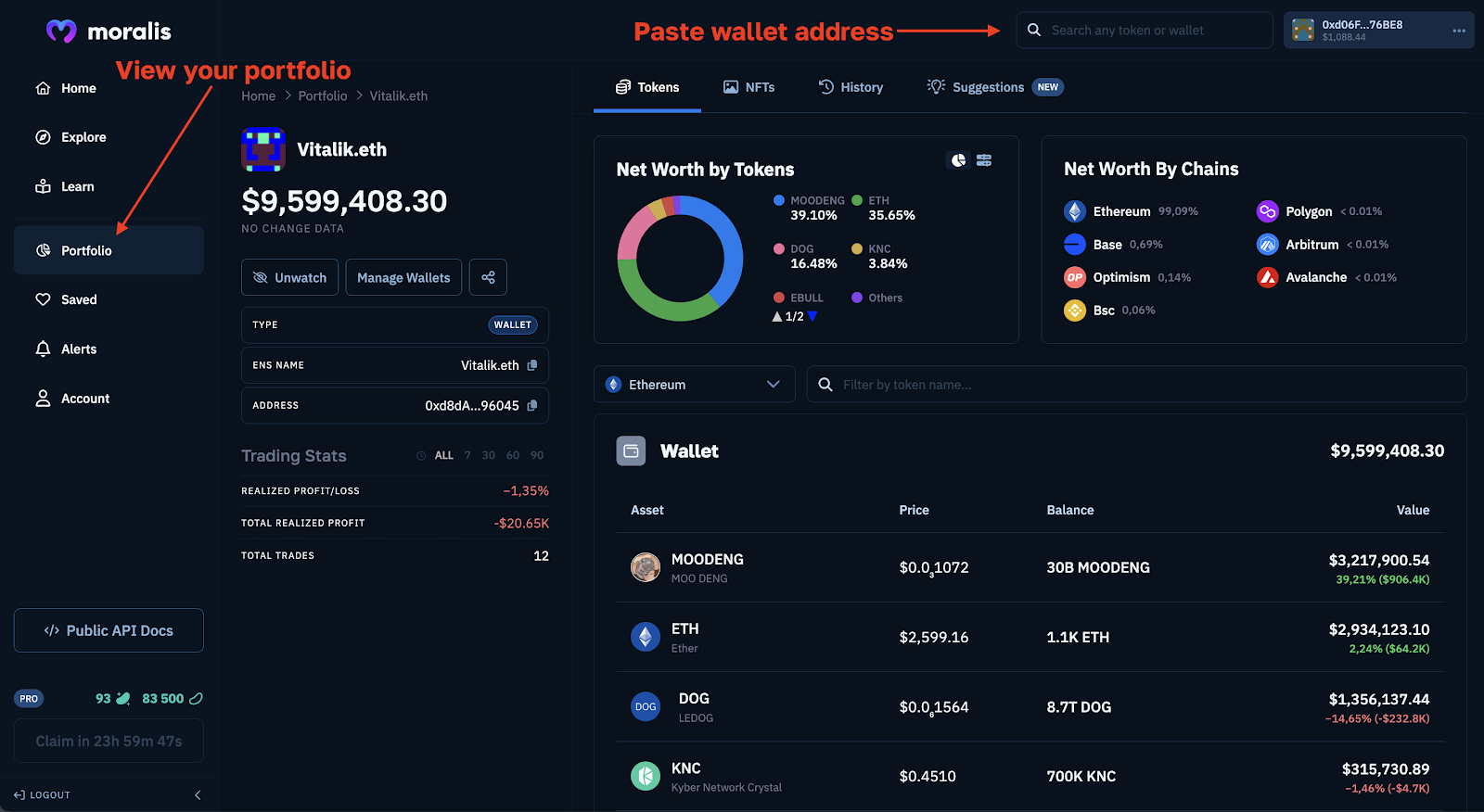
Task: Click the ETH token icon
Action: point(646,637)
